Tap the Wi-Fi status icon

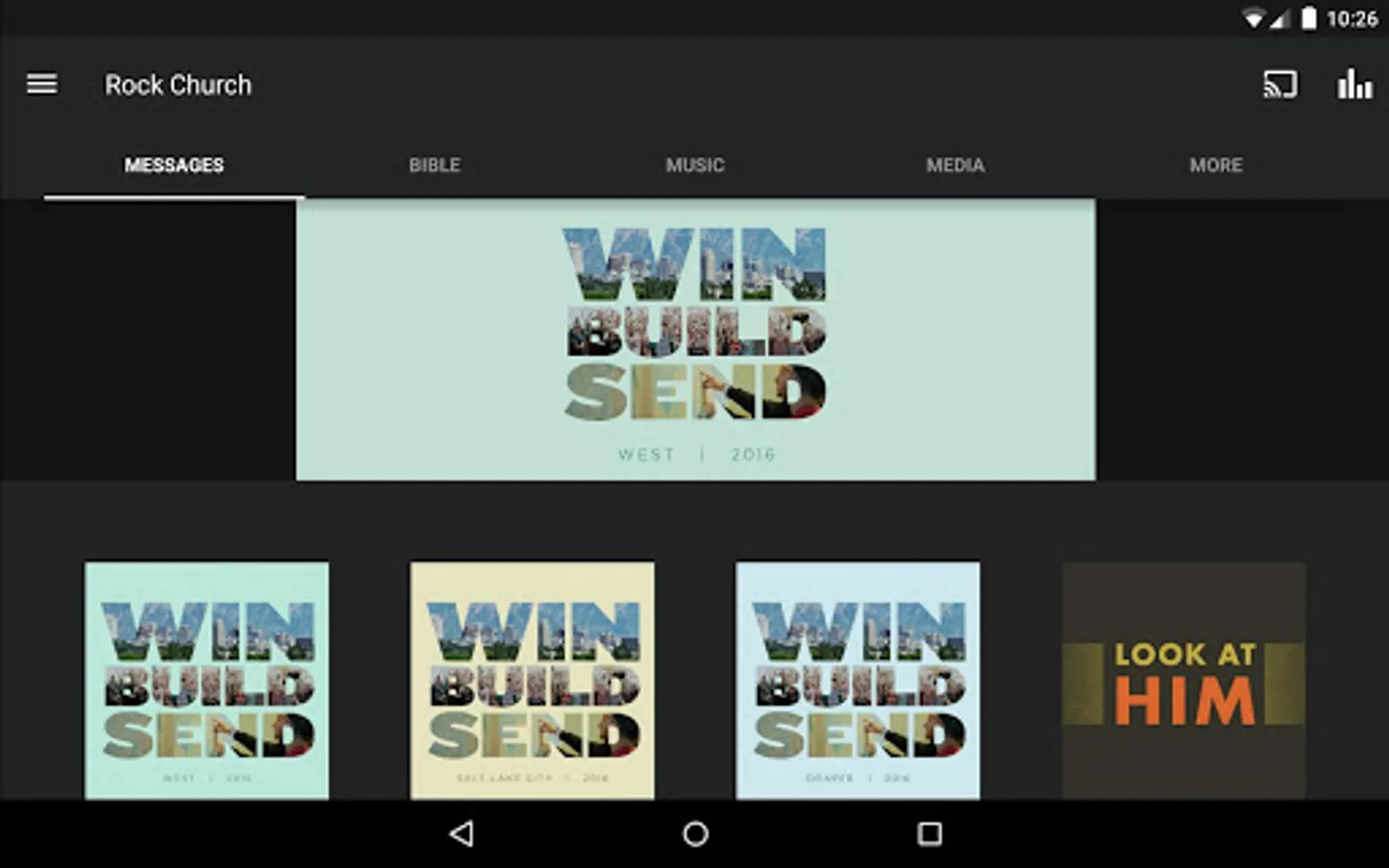tap(1253, 18)
